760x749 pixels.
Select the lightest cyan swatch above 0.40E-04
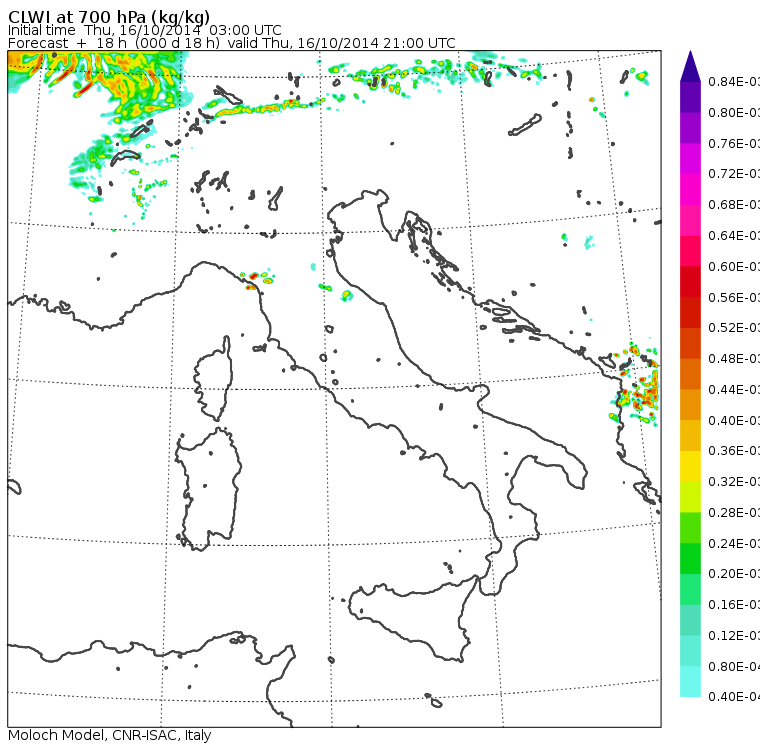690,682
